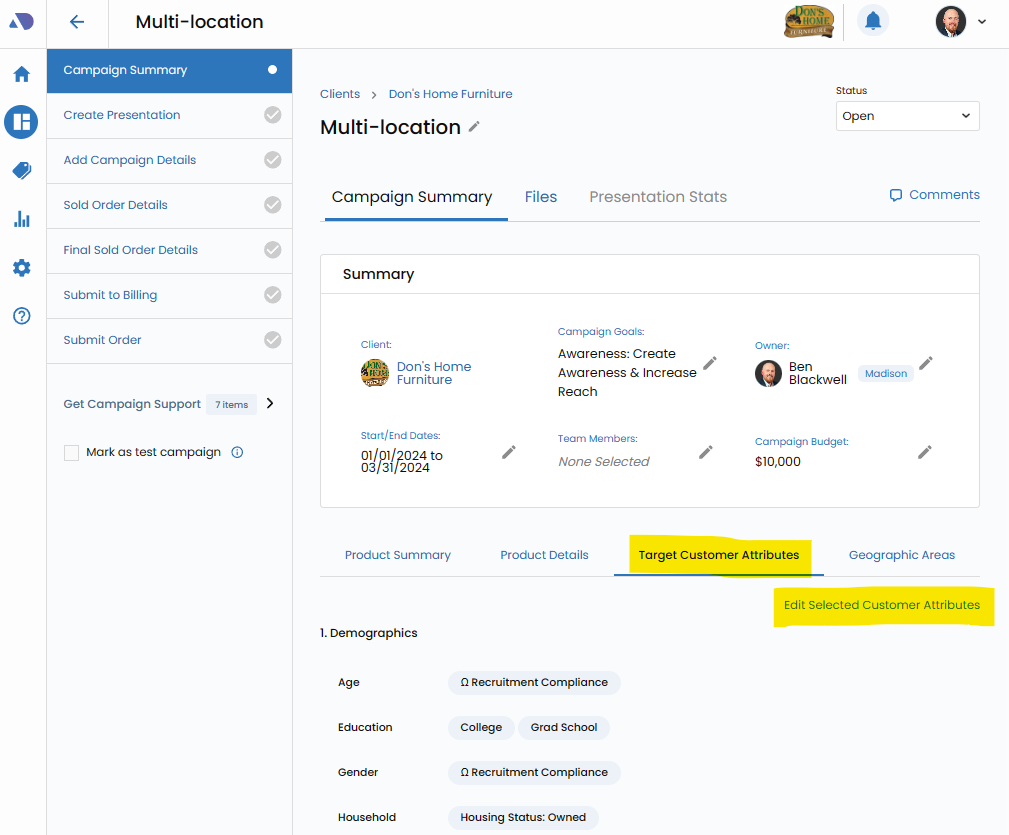Open the Comments link

(934, 195)
